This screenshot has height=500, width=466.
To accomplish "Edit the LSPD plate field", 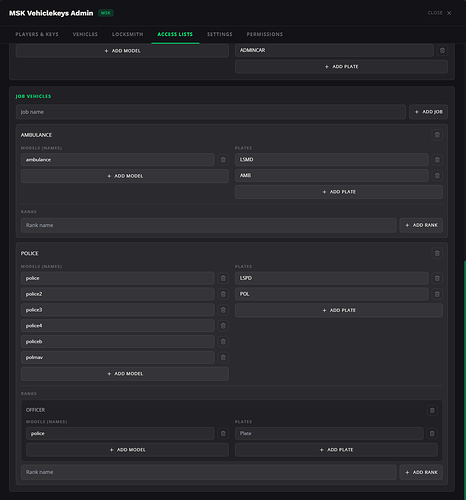I will pos(332,278).
